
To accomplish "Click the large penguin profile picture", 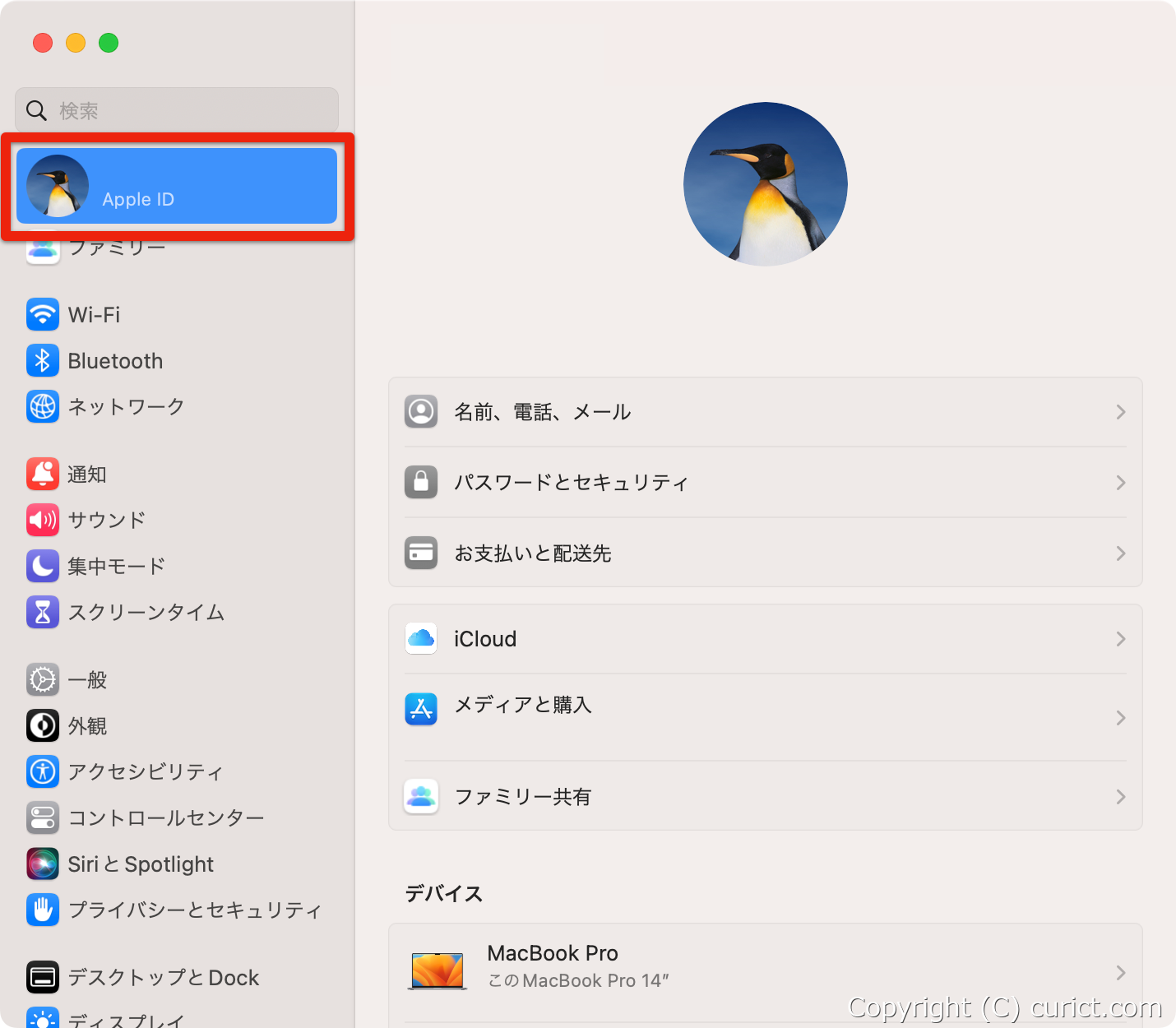I will click(x=766, y=184).
